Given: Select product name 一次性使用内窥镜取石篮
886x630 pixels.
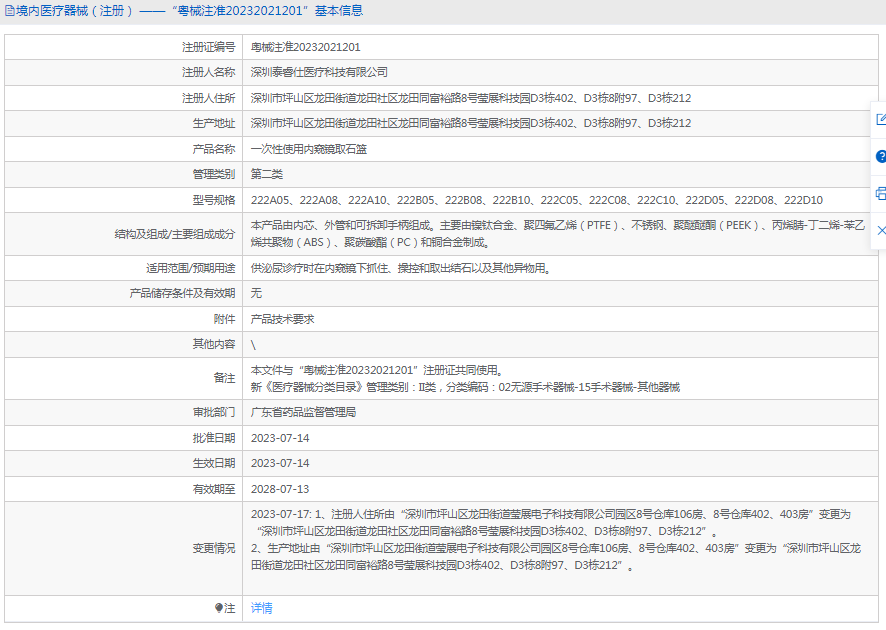Looking at the screenshot, I should coord(309,149).
